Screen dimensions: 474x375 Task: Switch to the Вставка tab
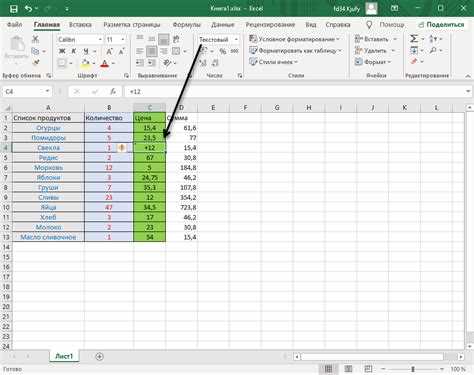pyautogui.click(x=80, y=25)
